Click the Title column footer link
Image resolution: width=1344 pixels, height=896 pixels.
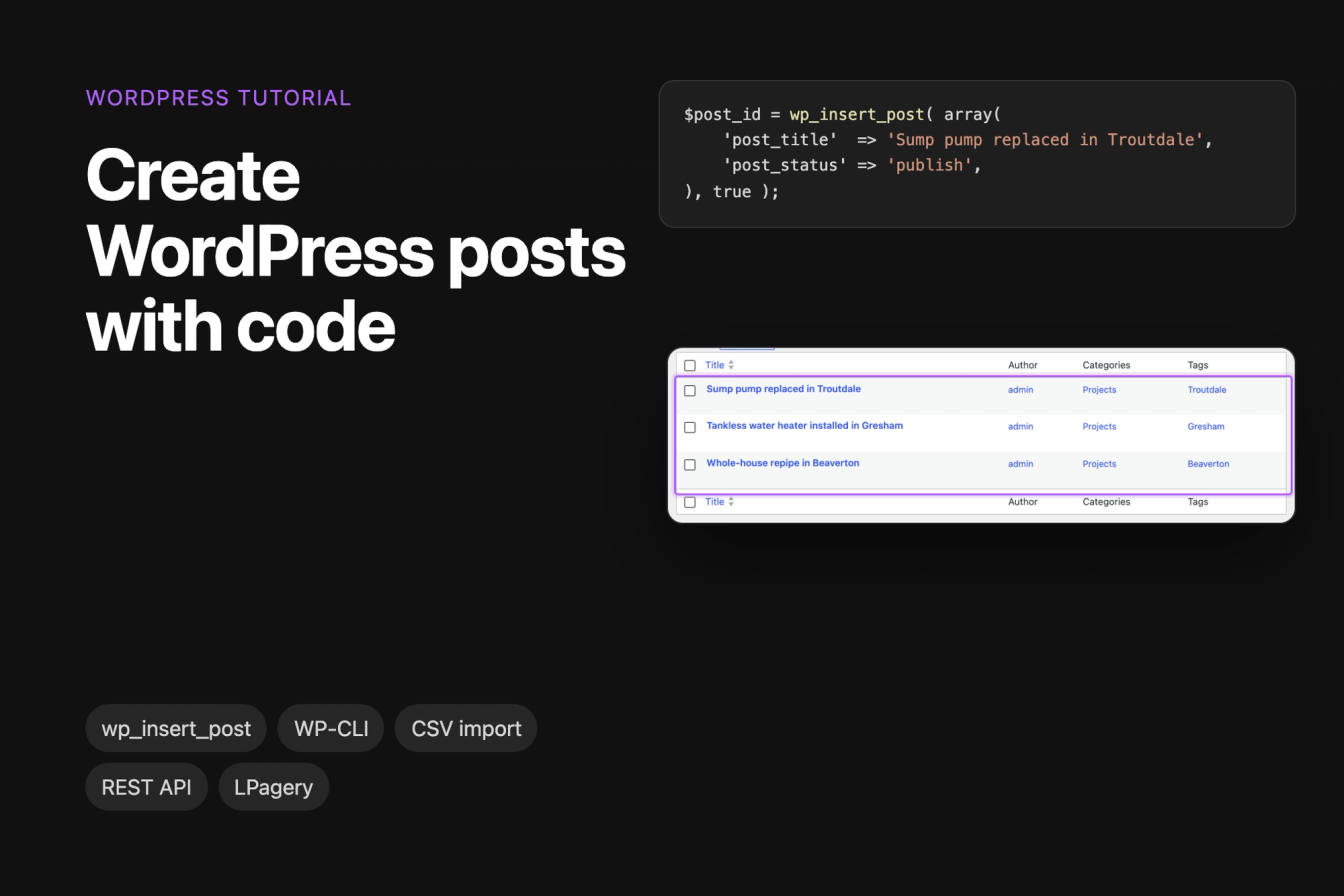(x=714, y=502)
